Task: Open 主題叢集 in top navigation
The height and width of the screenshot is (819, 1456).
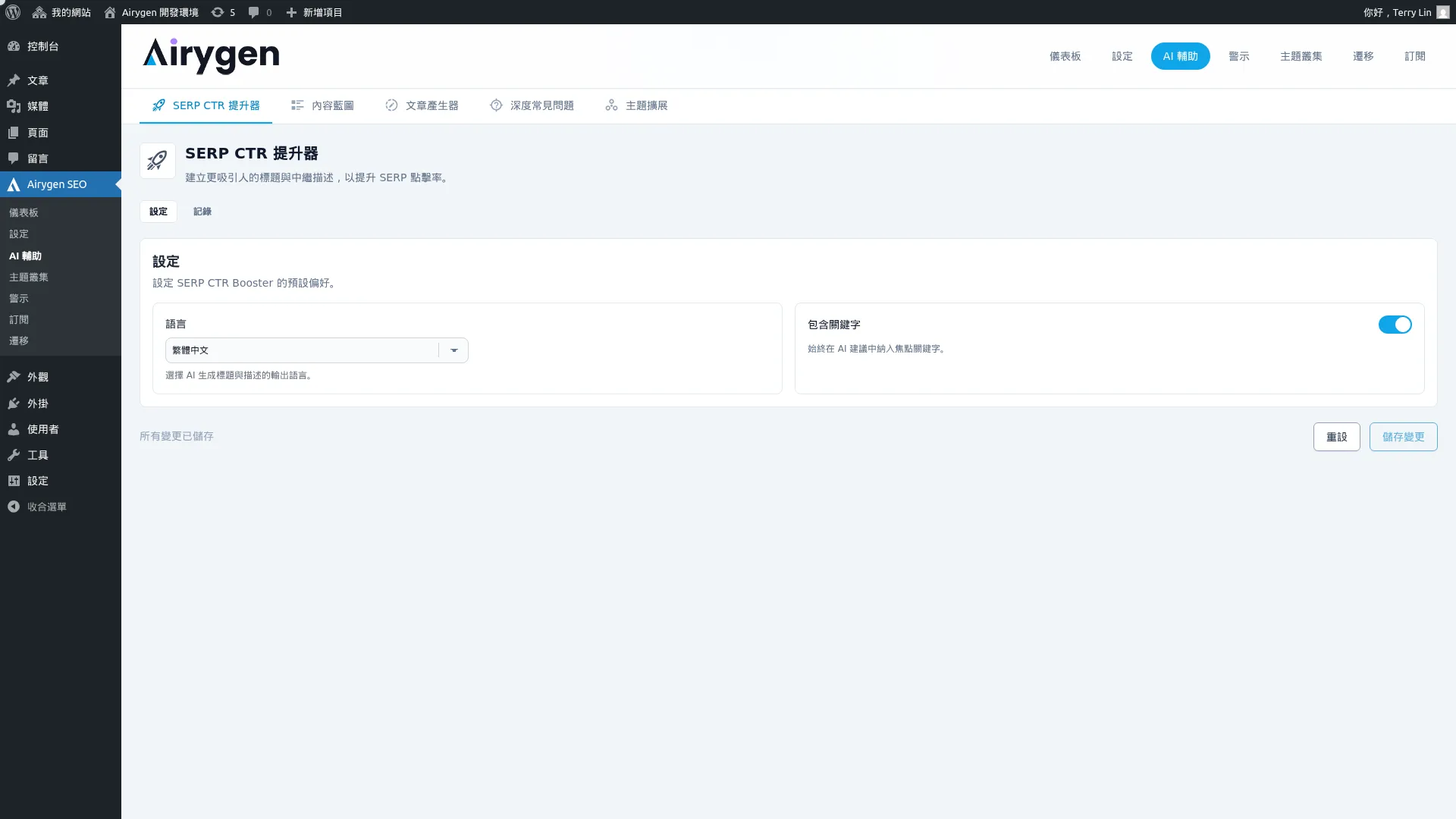Action: (1301, 56)
